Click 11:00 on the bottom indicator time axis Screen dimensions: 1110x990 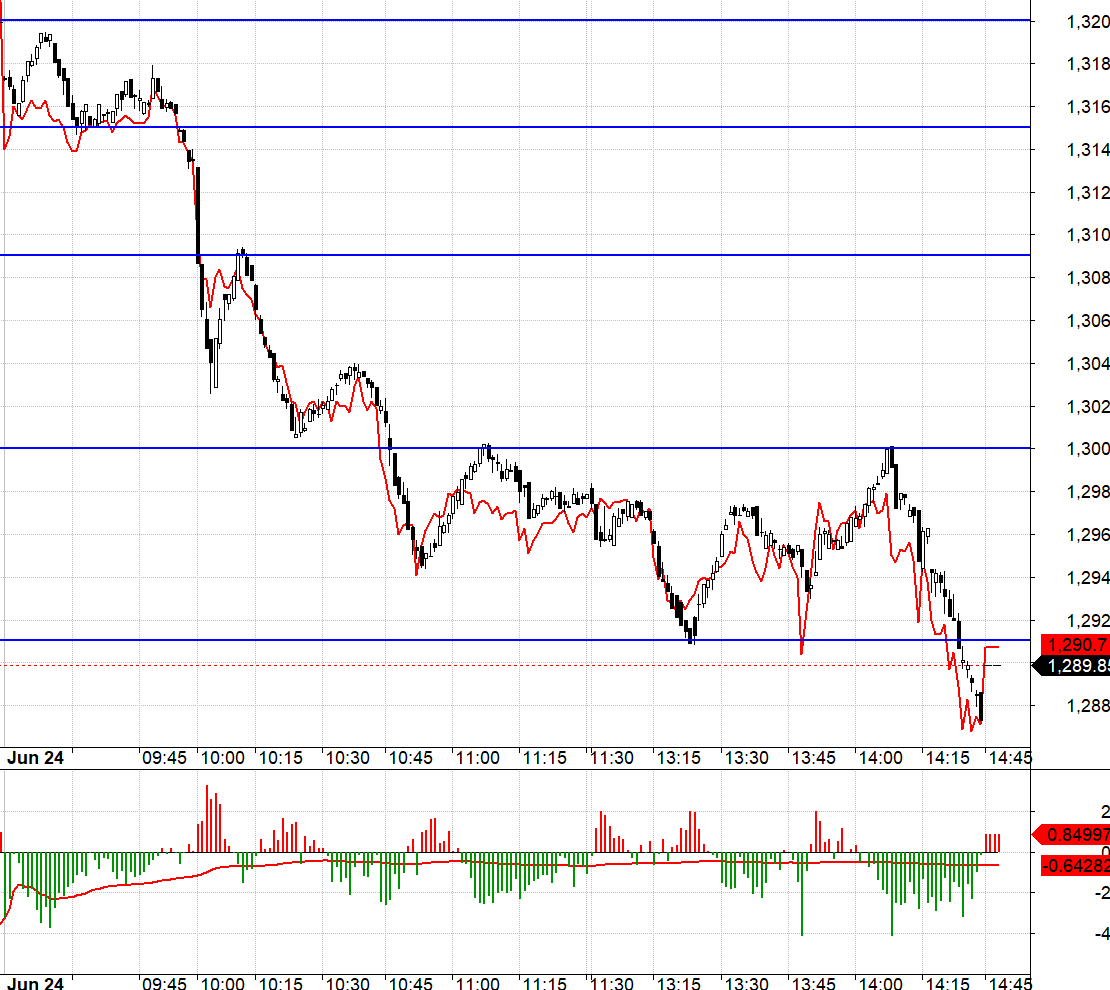(x=478, y=983)
